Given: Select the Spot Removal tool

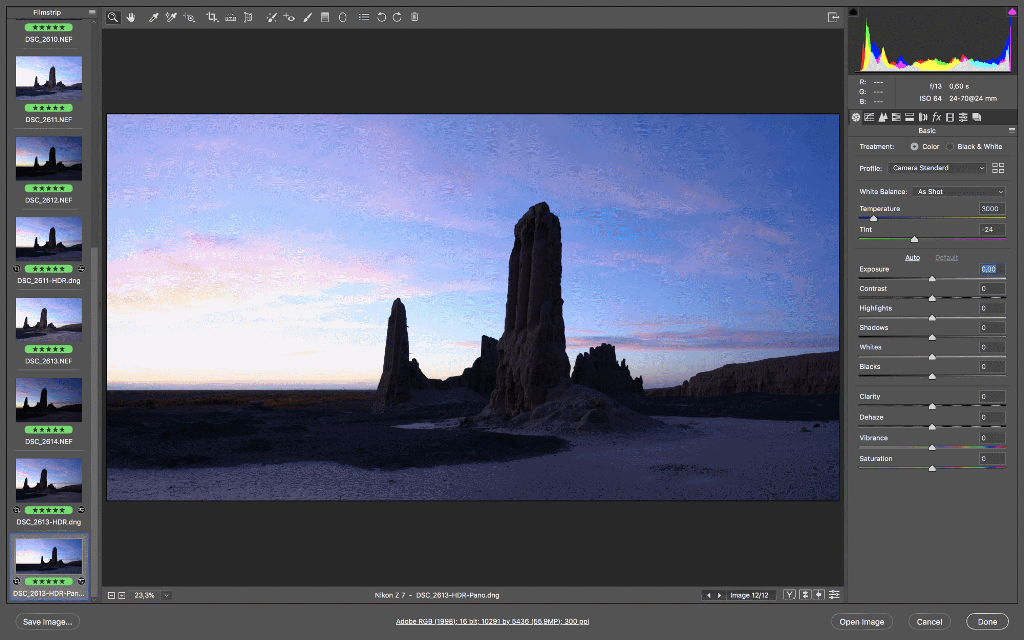Looking at the screenshot, I should pyautogui.click(x=271, y=17).
